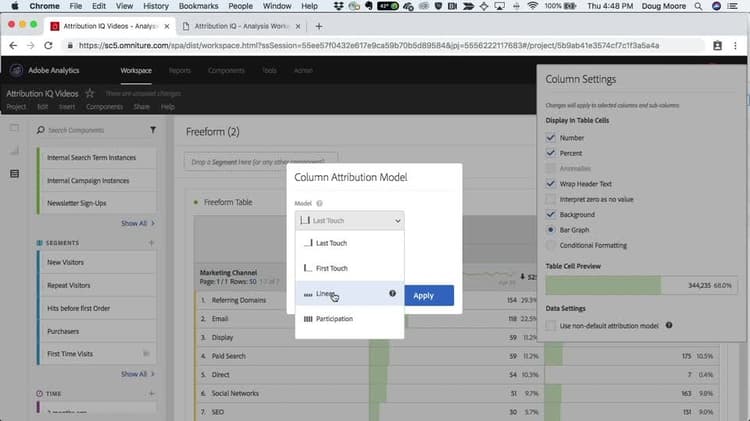
Task: Toggle the Number checkbox
Action: click(x=551, y=138)
